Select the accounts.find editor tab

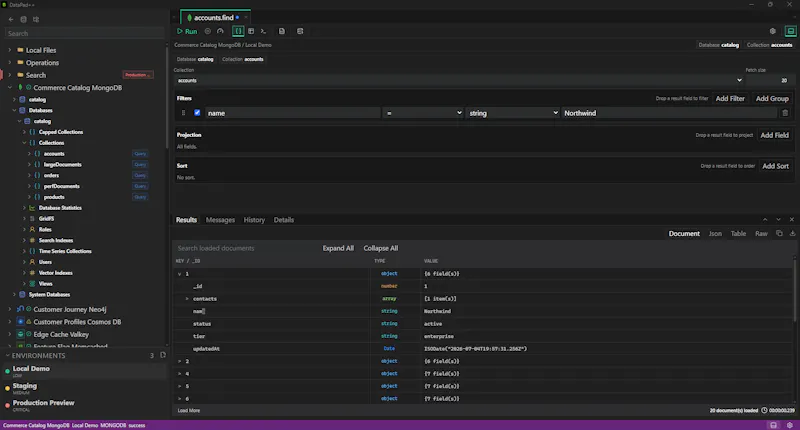(x=213, y=17)
